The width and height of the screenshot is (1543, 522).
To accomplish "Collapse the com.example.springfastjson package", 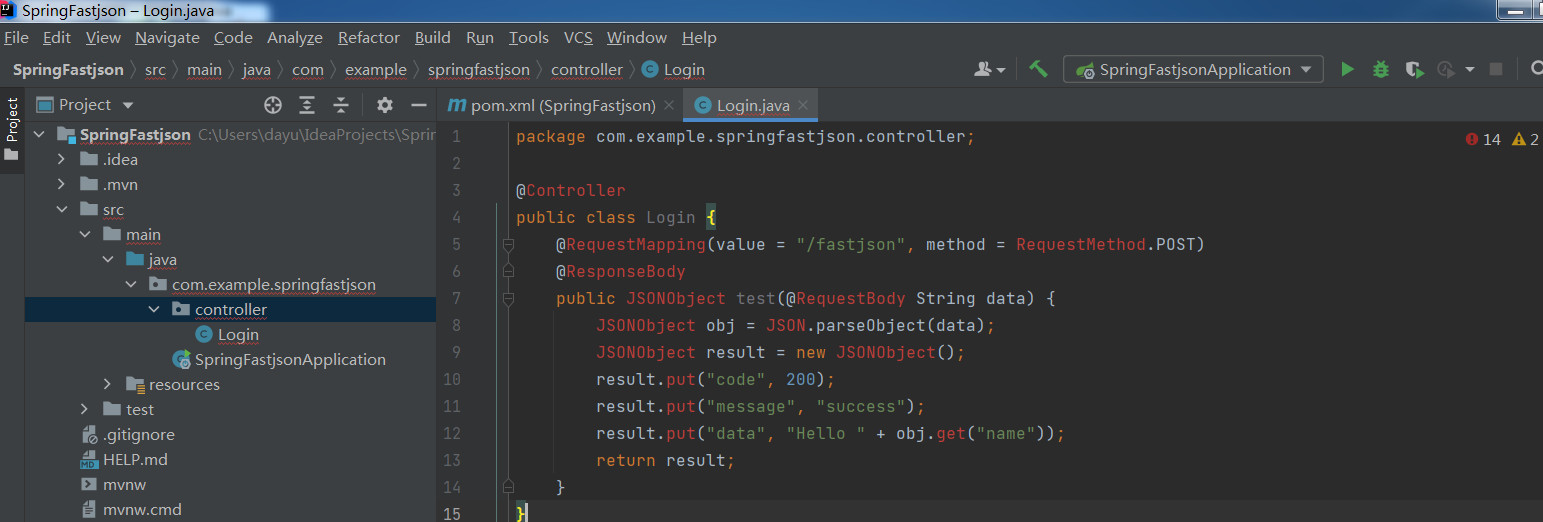I will point(131,285).
